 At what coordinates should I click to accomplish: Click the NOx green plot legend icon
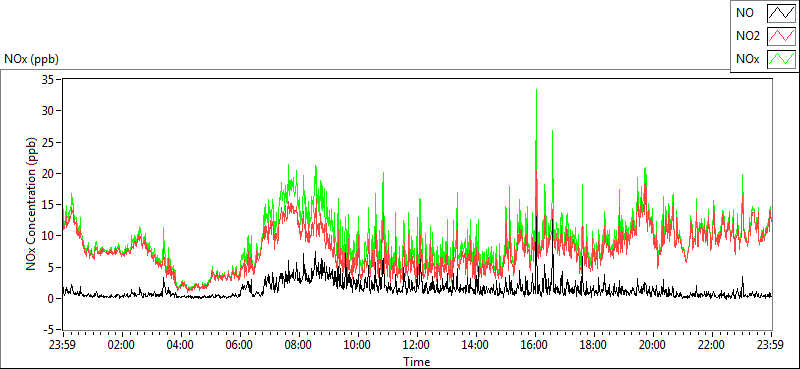tap(781, 59)
